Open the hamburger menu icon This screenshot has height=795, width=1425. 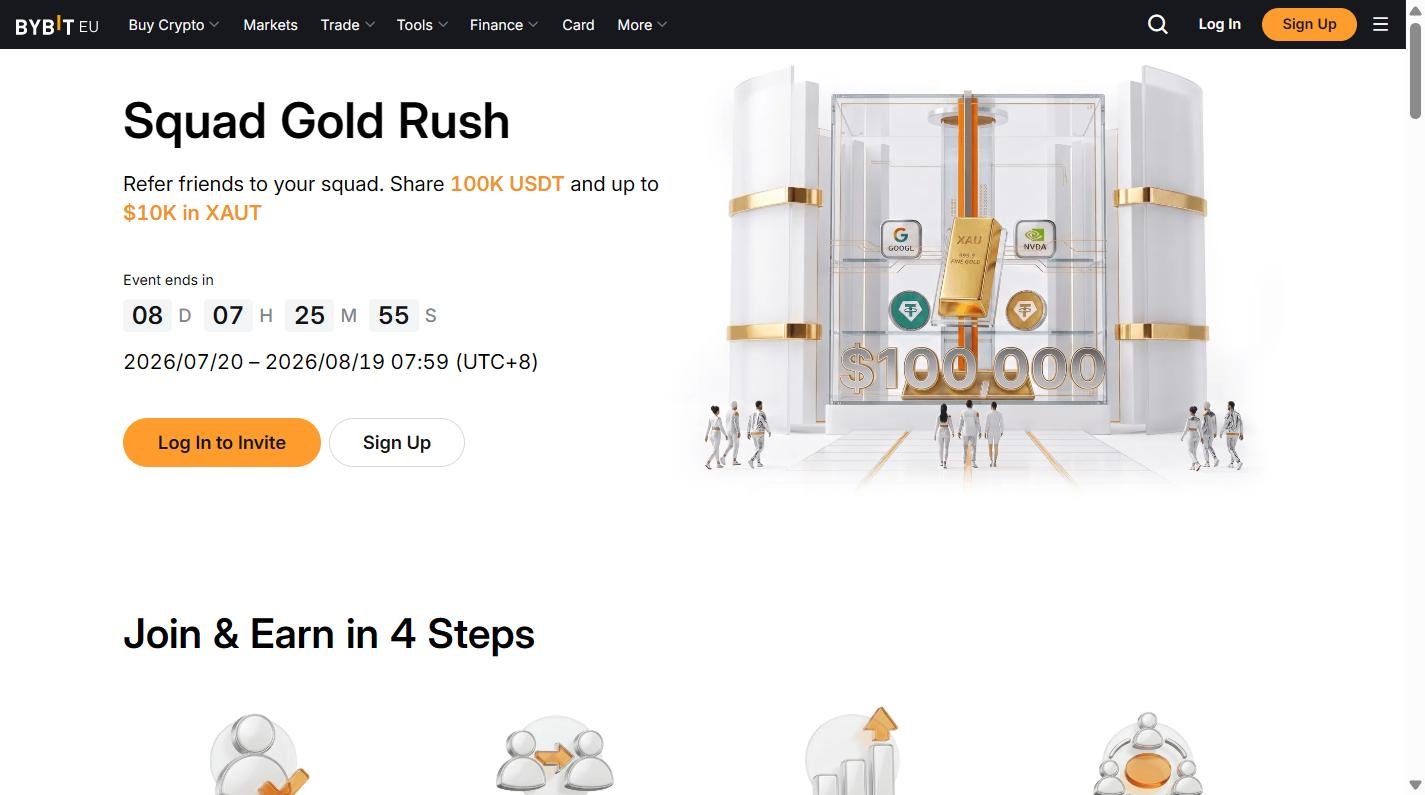click(x=1381, y=25)
